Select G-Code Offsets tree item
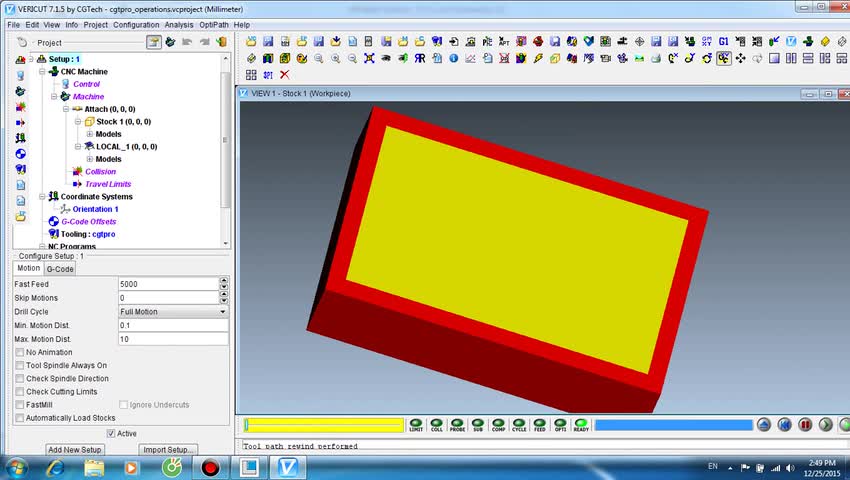Viewport: 850px width, 480px height. coord(89,221)
